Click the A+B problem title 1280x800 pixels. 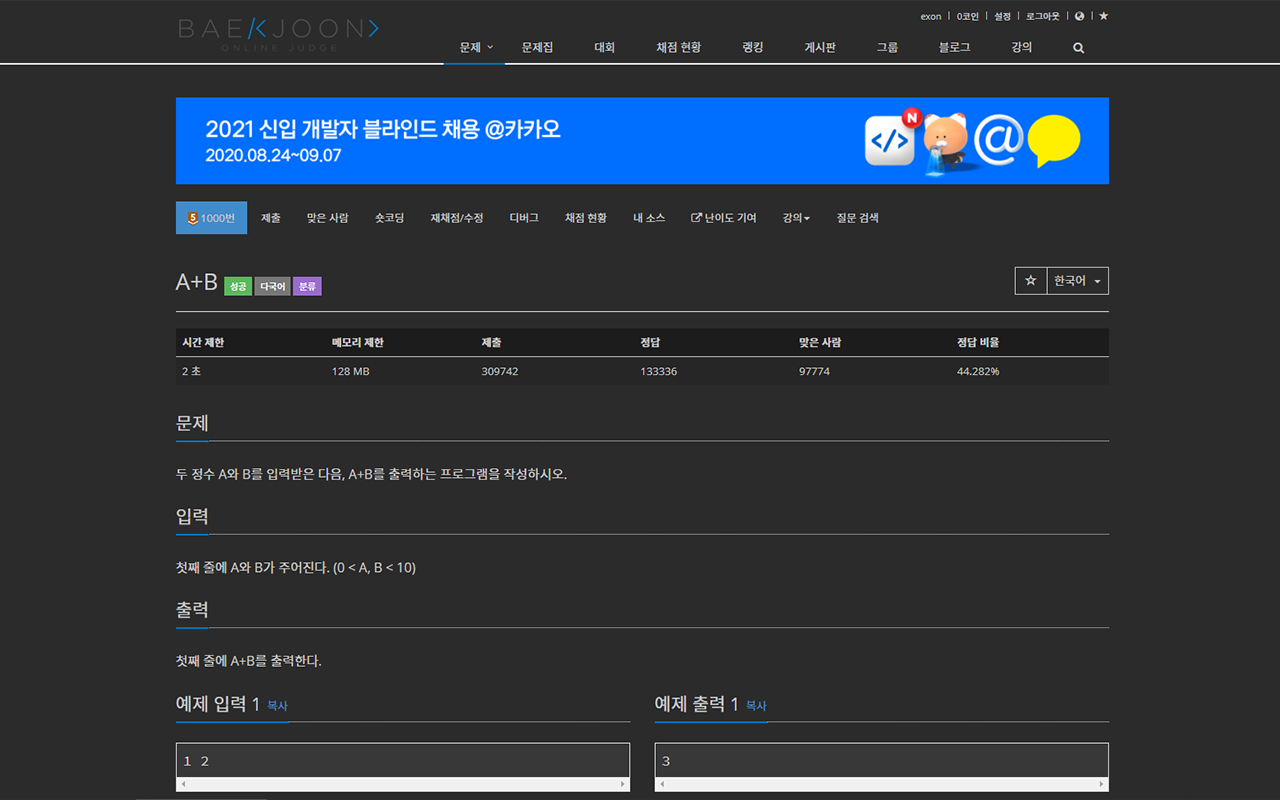pyautogui.click(x=197, y=282)
